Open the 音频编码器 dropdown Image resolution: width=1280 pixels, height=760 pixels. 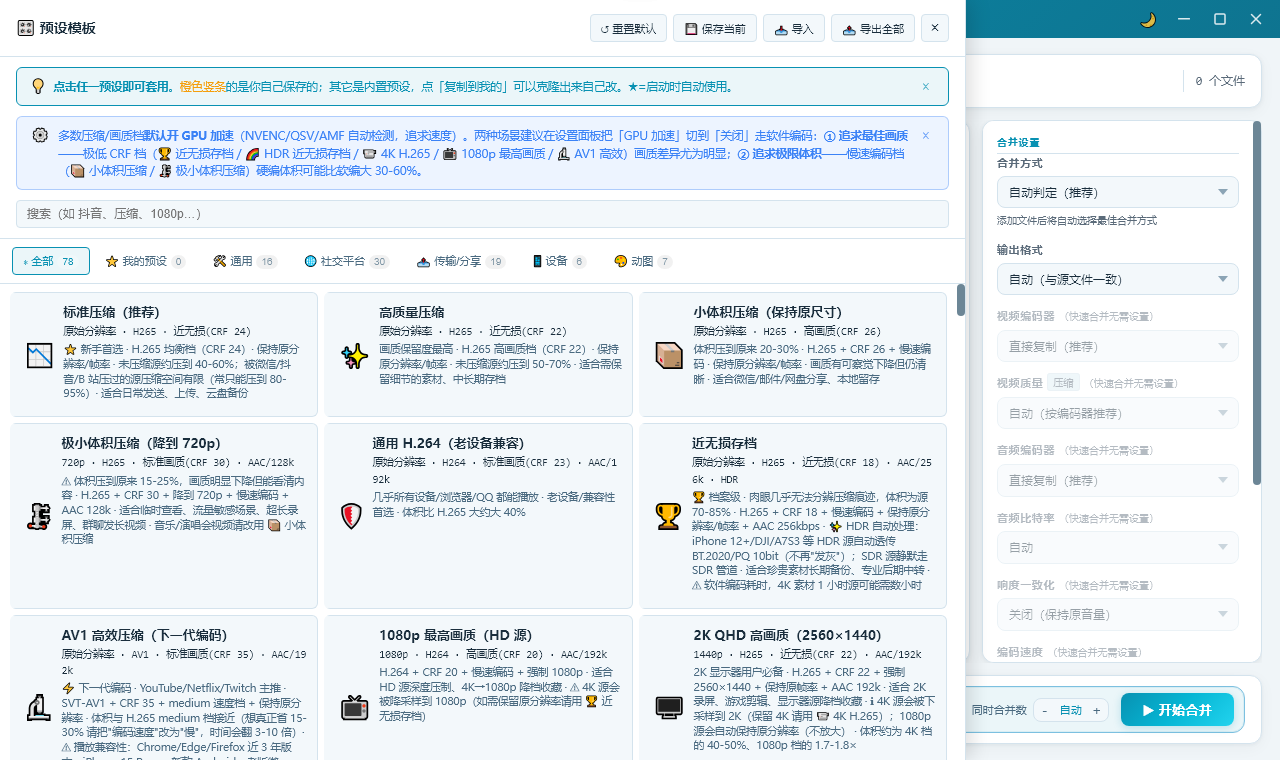point(1118,480)
